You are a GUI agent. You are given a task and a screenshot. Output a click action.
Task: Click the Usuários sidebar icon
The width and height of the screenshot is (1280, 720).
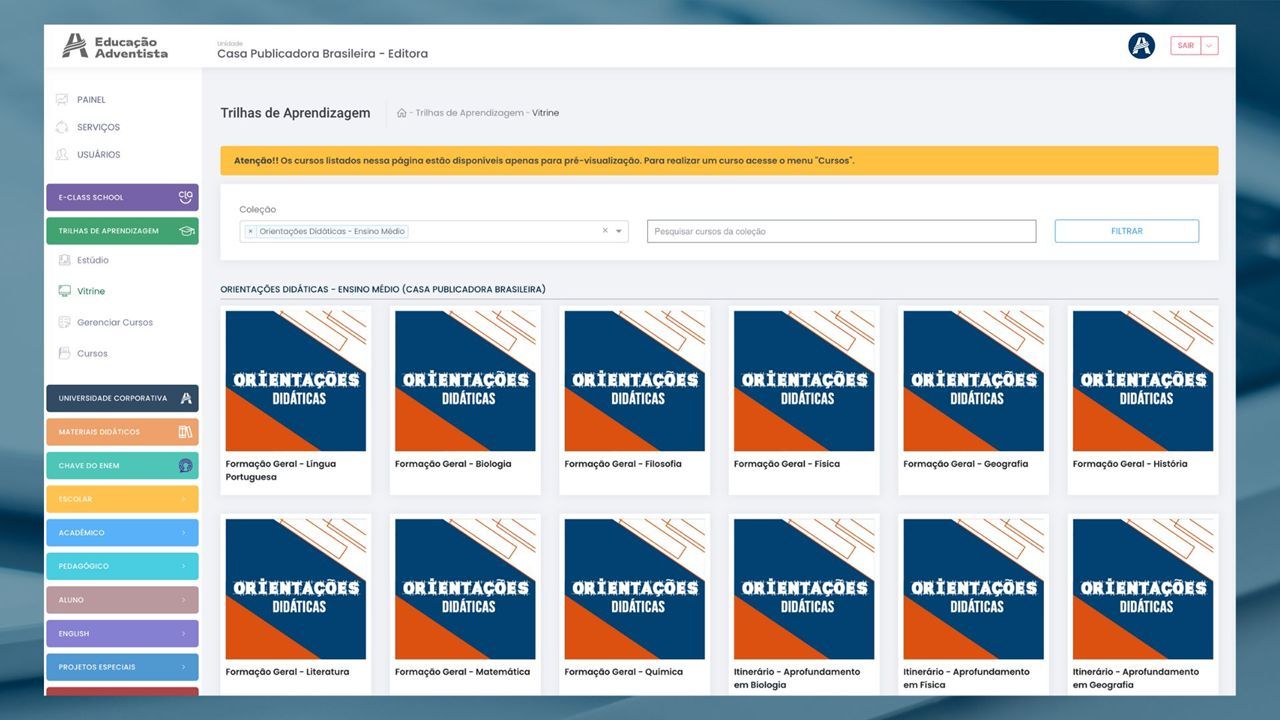tap(62, 155)
